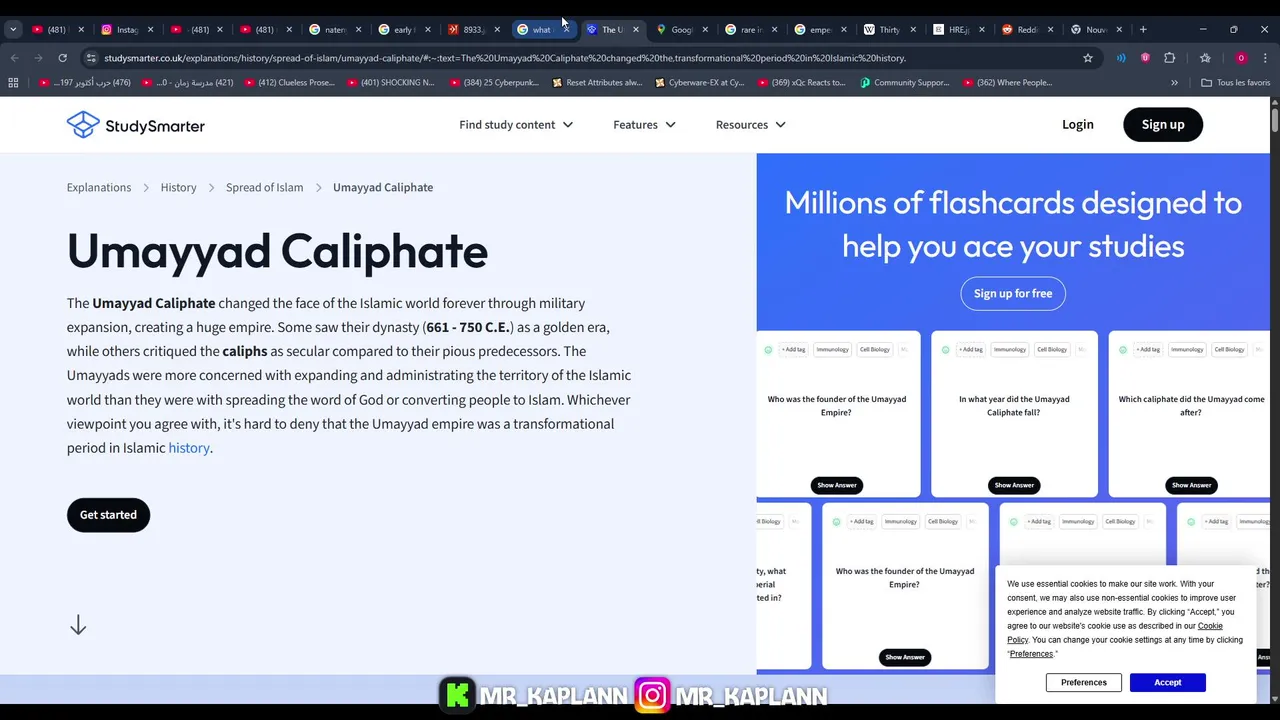The width and height of the screenshot is (1280, 720).
Task: Click Immunology tag on 'Which caliphate' card
Action: click(x=1187, y=349)
